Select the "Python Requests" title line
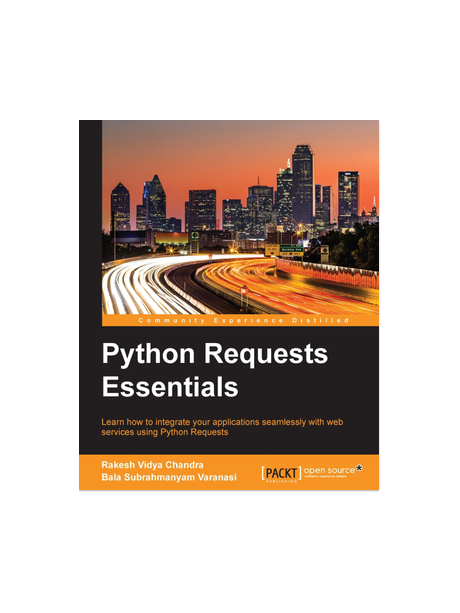The width and height of the screenshot is (460, 613). (x=215, y=354)
